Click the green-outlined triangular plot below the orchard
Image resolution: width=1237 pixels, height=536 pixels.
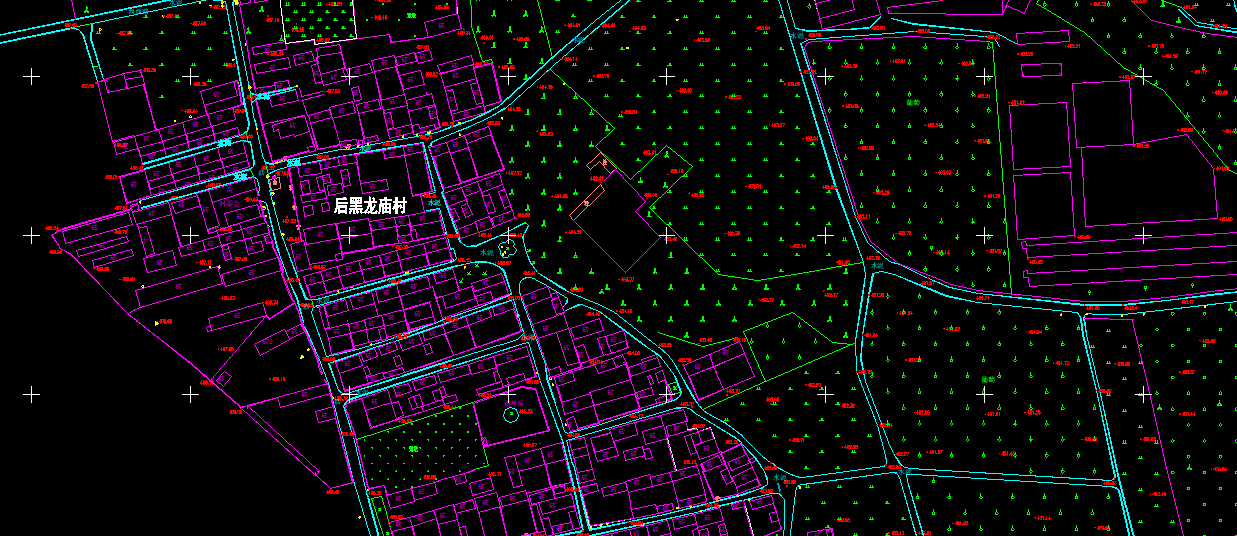(x=790, y=345)
